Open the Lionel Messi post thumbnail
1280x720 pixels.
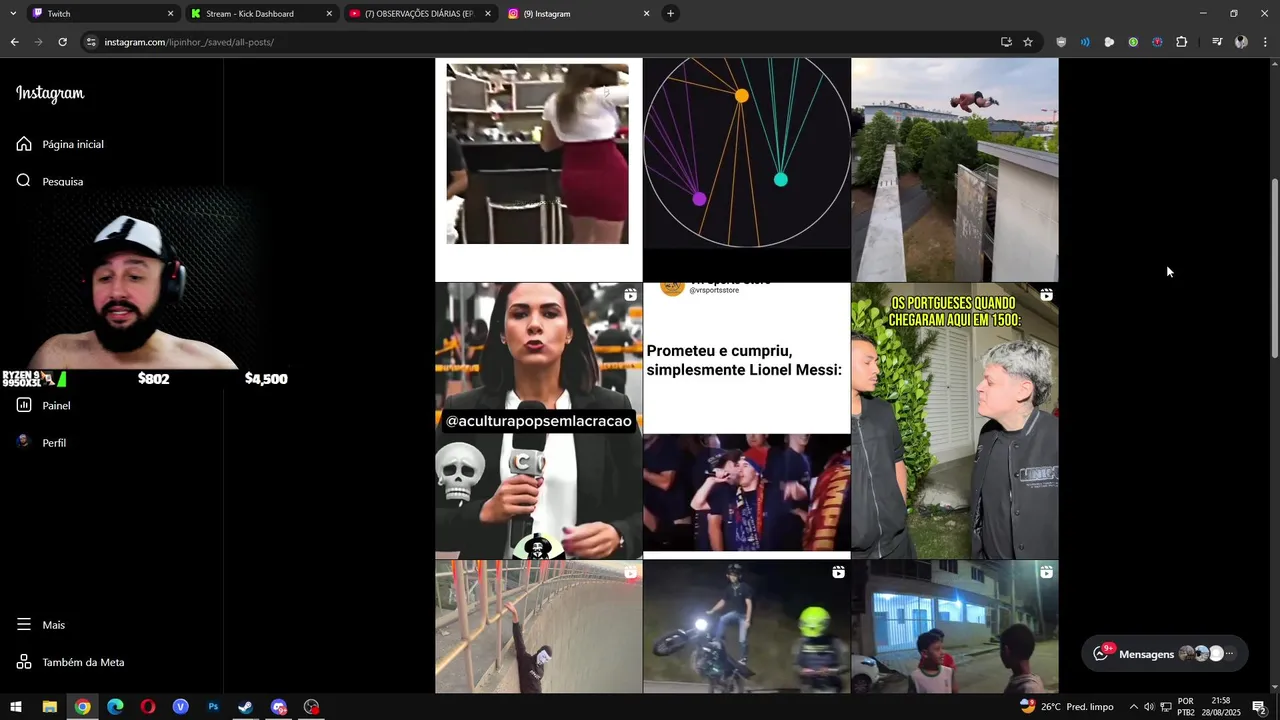[747, 421]
